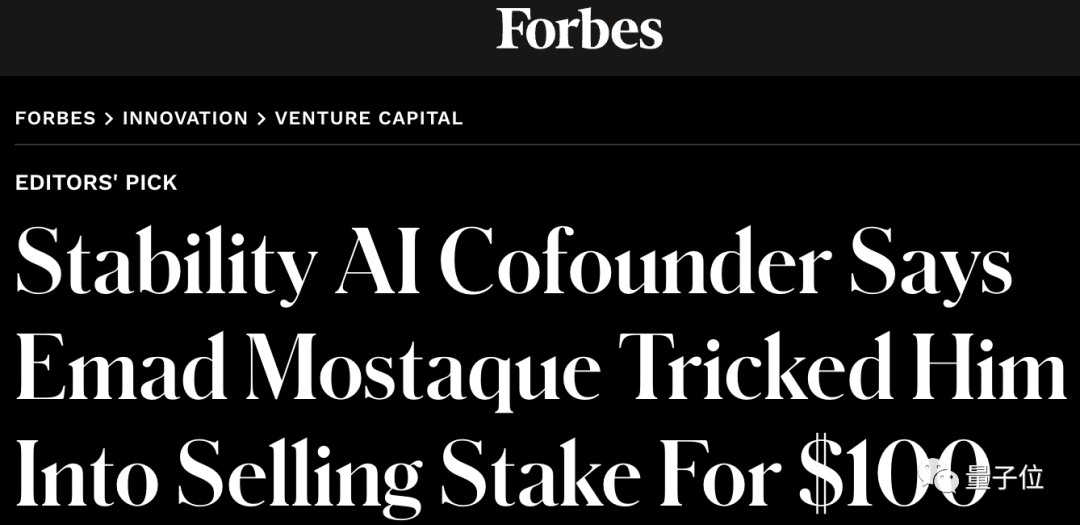Click the chevron after FORBES breadcrumb
The image size is (1080, 525).
pyautogui.click(x=109, y=119)
